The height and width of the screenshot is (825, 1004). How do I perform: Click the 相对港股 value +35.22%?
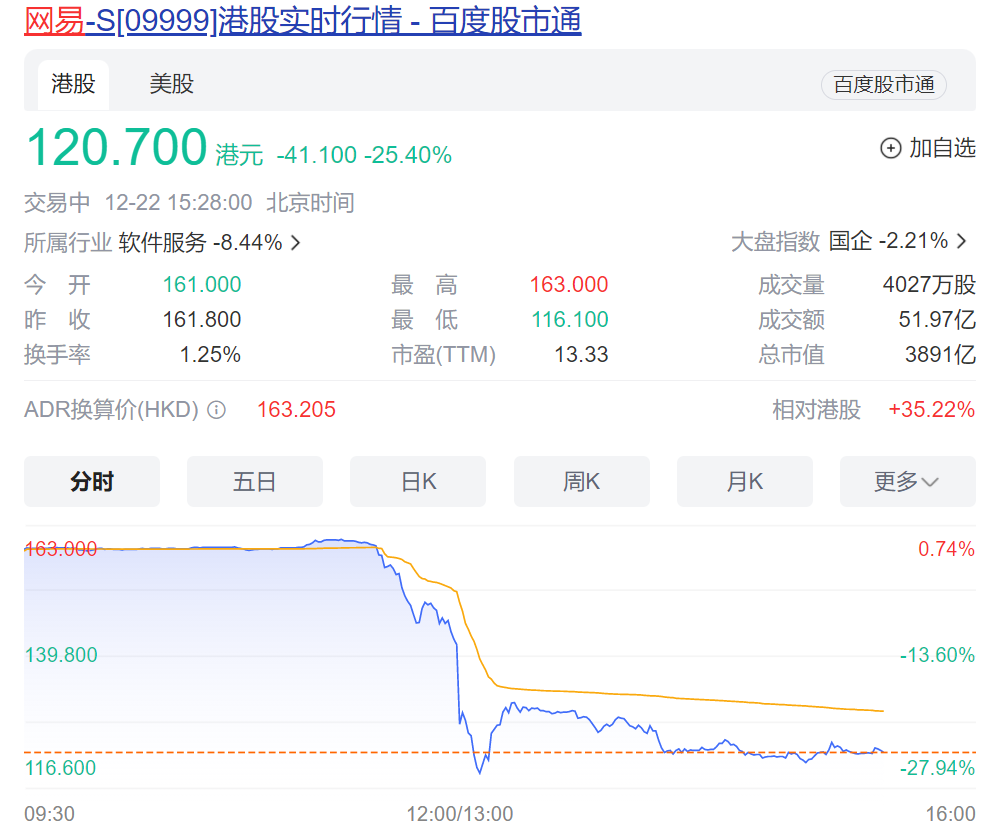932,409
